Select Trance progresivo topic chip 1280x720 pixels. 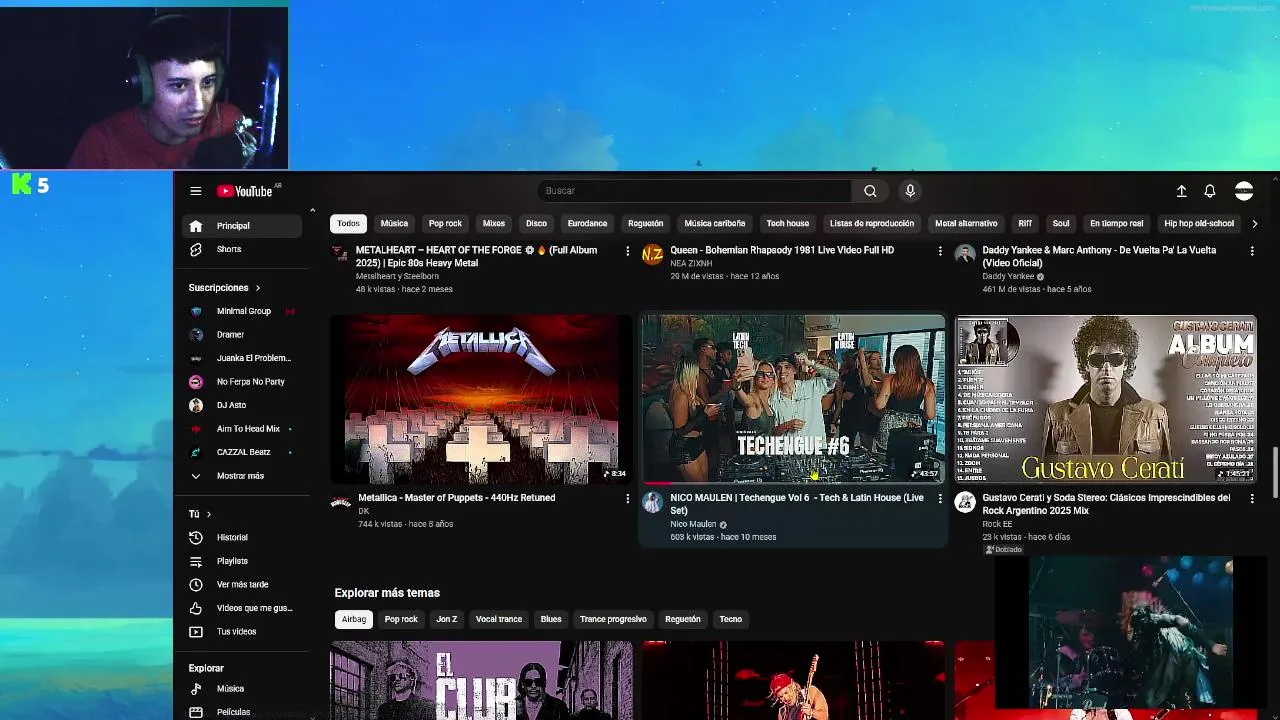point(613,619)
